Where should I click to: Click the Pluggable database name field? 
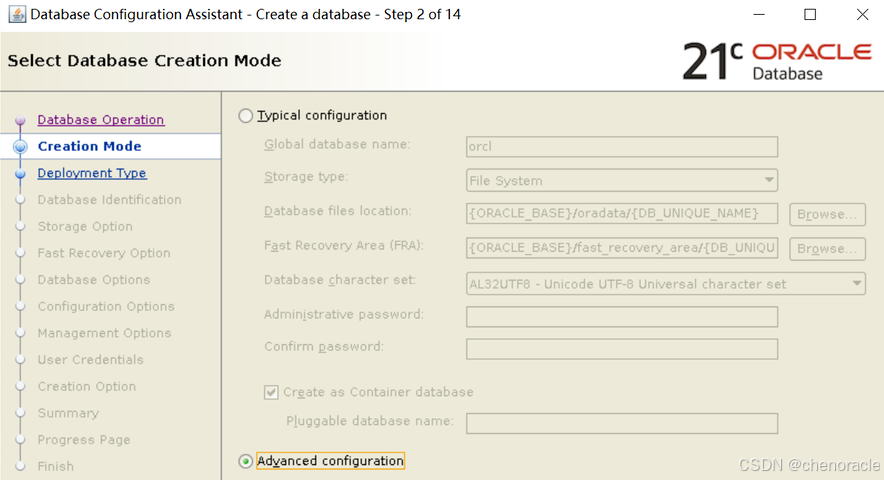point(622,422)
